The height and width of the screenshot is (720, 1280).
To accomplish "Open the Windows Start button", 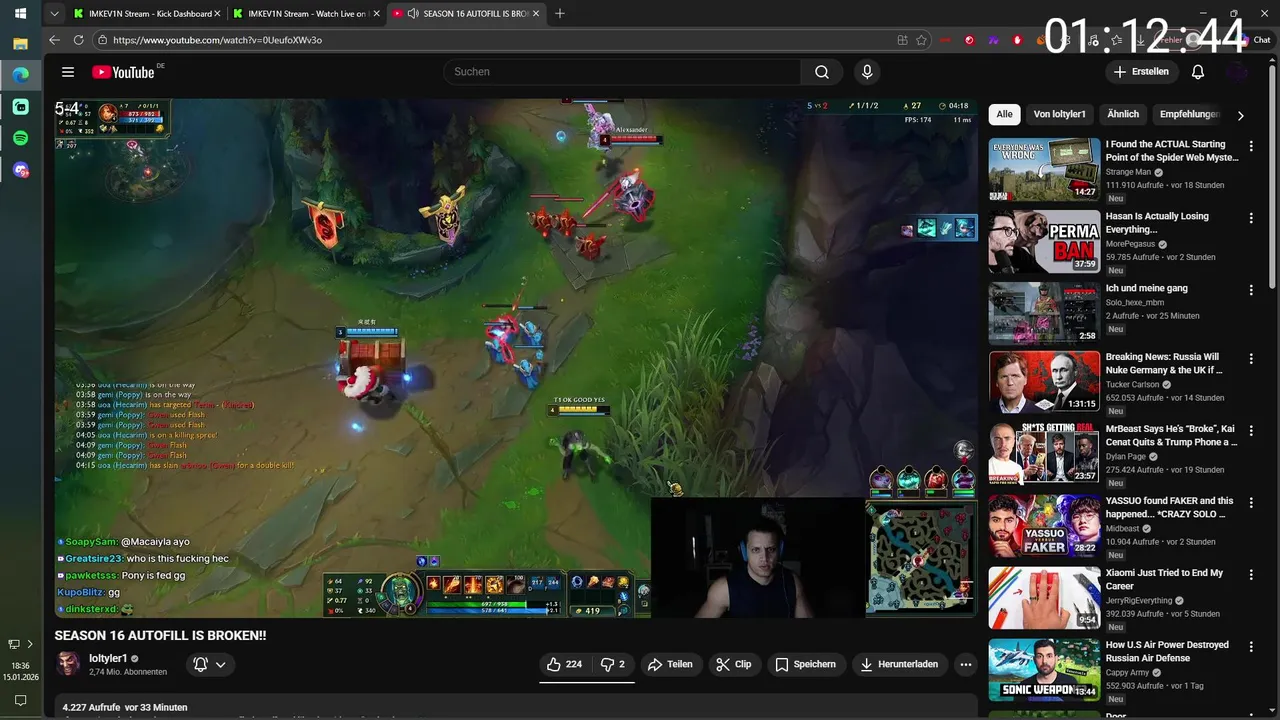I will coord(20,13).
